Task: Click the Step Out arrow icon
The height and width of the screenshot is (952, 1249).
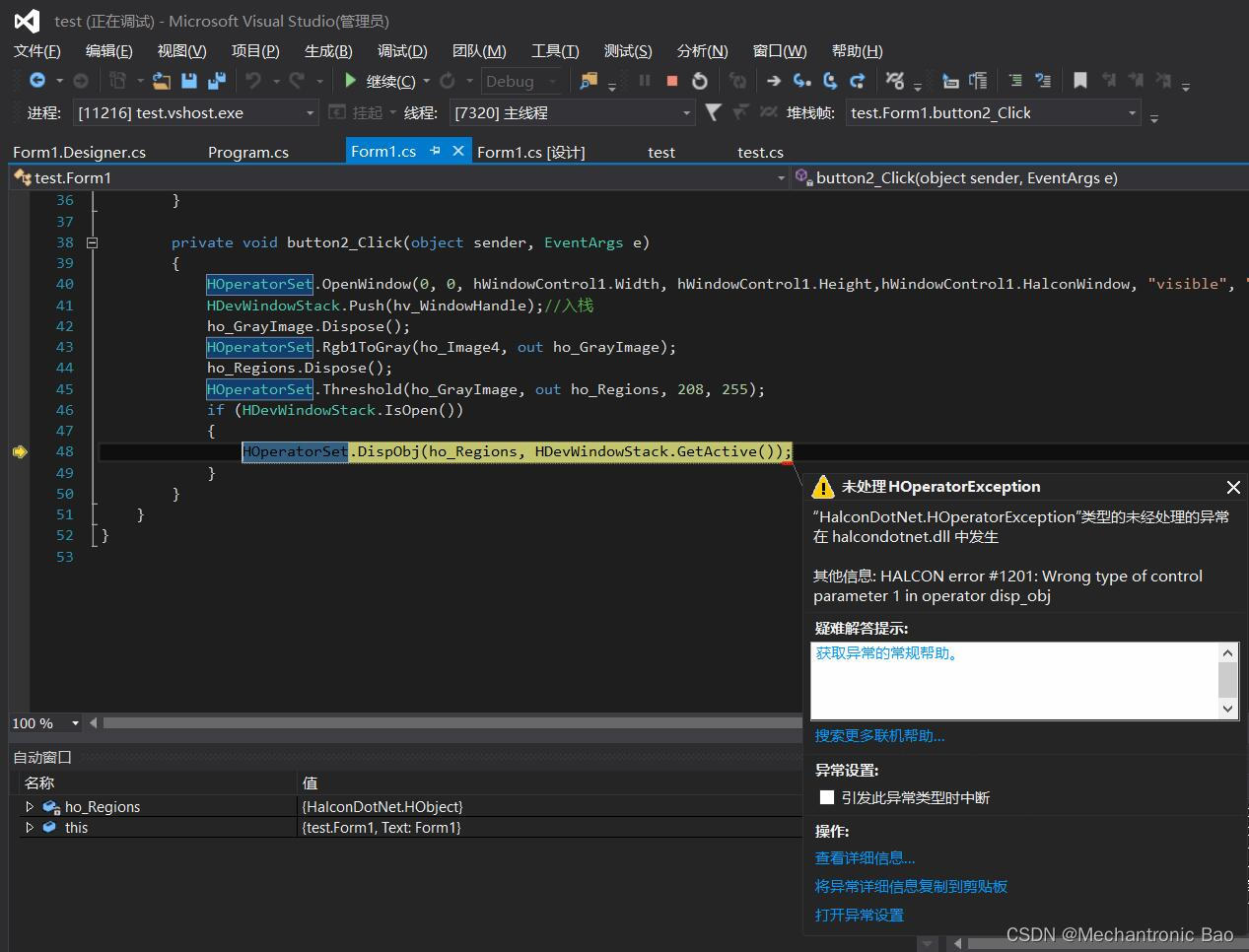Action: pyautogui.click(x=857, y=81)
